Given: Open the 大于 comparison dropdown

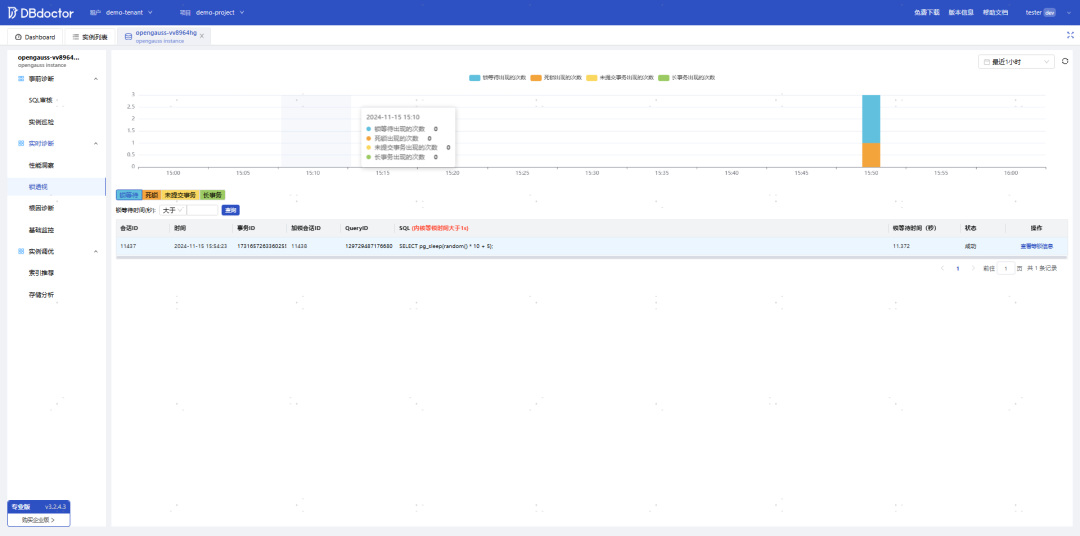Looking at the screenshot, I should [x=172, y=210].
